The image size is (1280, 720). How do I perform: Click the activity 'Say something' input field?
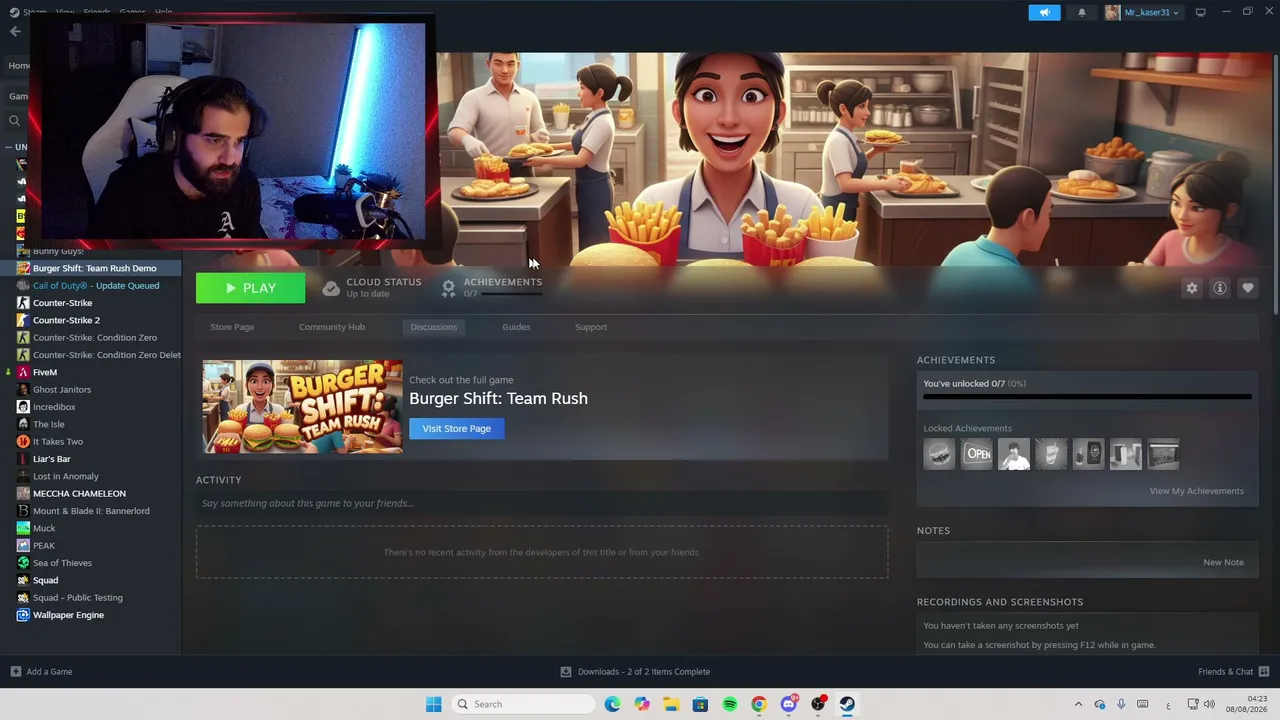click(542, 503)
